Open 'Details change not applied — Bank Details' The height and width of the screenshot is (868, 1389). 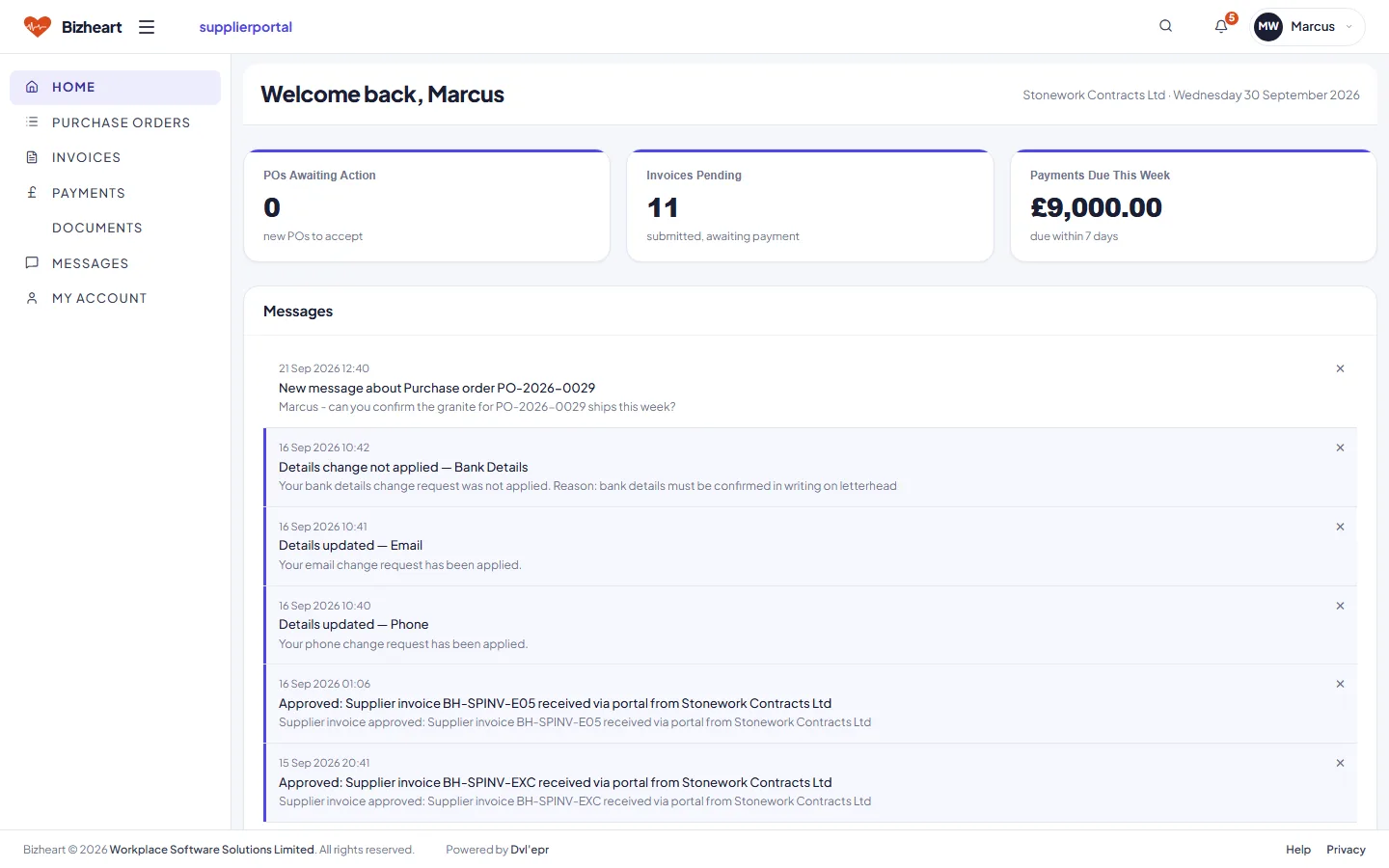tap(403, 467)
